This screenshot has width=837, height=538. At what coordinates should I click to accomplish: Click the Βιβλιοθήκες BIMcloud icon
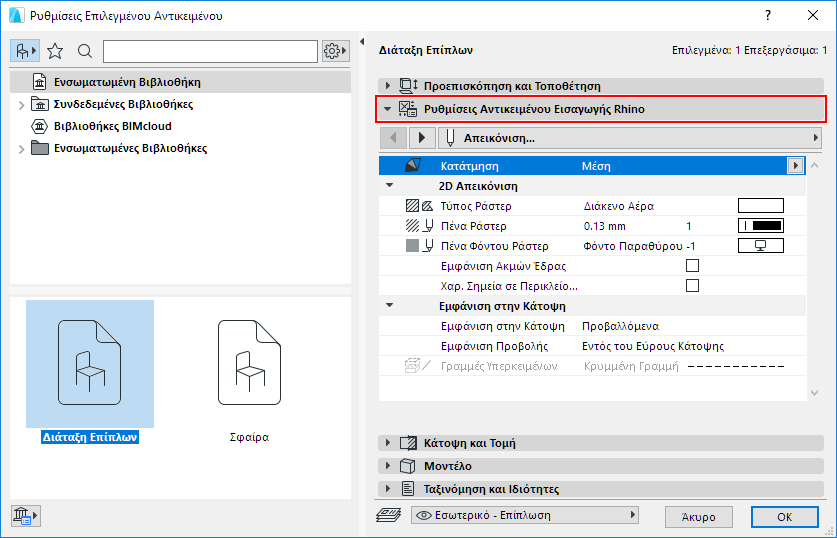point(40,126)
